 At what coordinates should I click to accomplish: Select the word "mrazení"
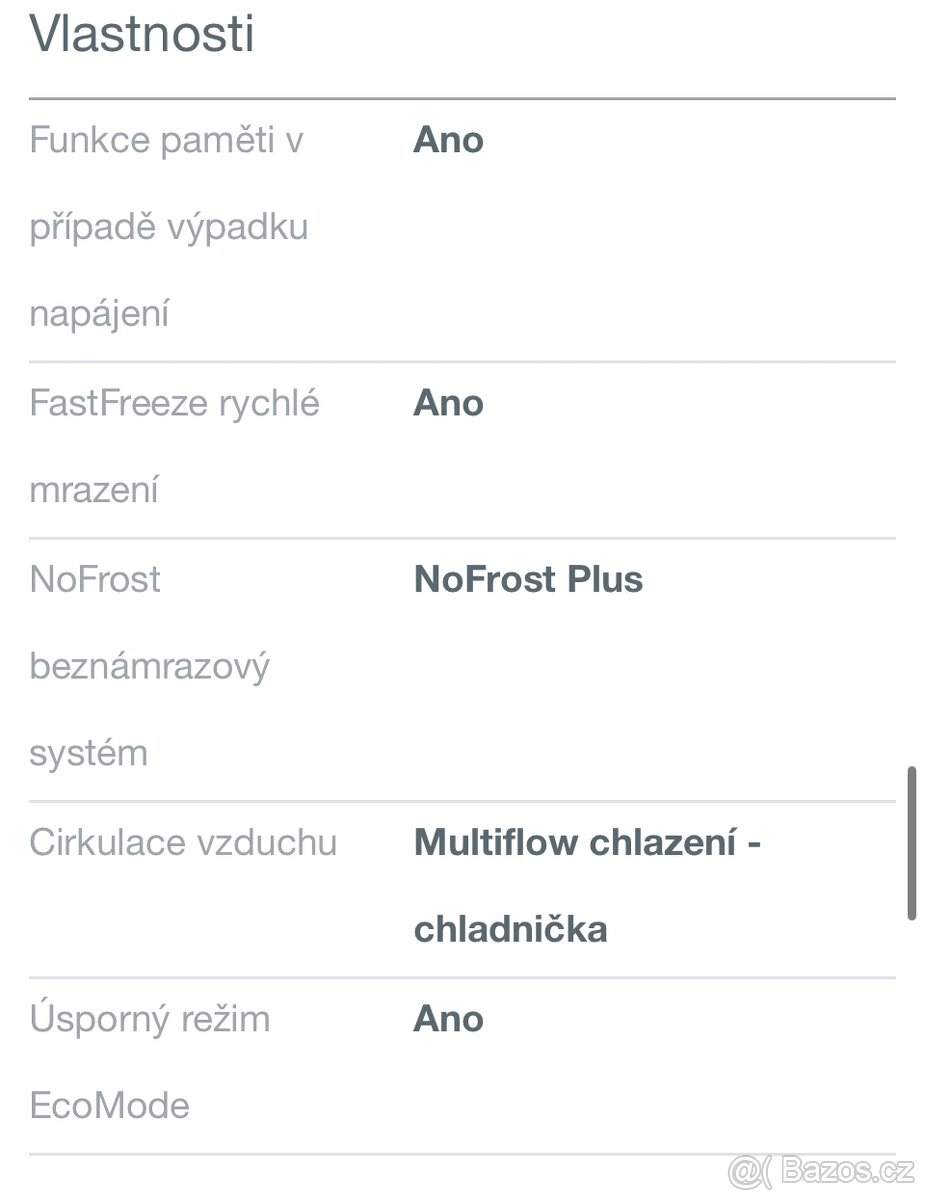pyautogui.click(x=94, y=491)
